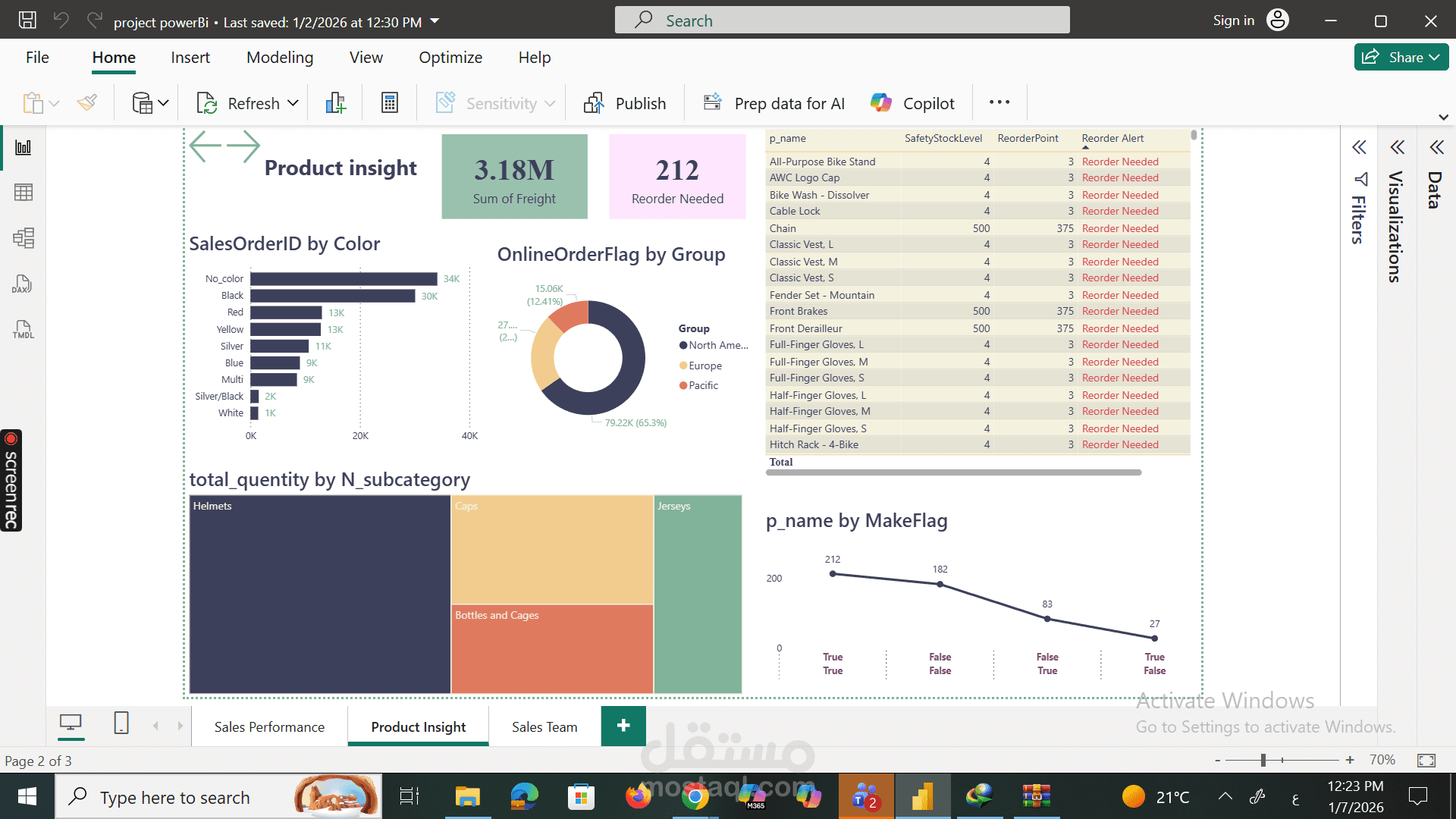This screenshot has height=819, width=1456.
Task: Click Sign in
Action: coord(1233,20)
